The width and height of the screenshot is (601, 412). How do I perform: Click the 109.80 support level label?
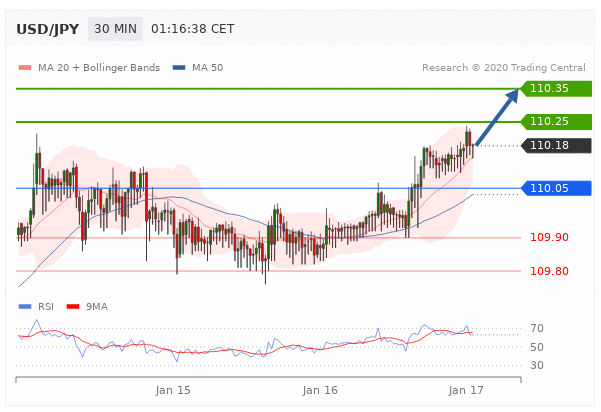[x=549, y=271]
